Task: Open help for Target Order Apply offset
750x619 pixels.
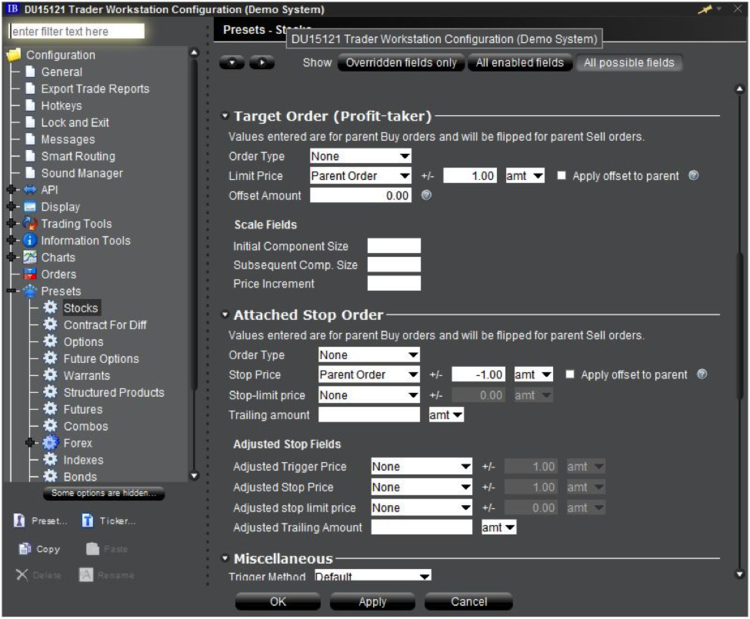Action: [x=693, y=176]
